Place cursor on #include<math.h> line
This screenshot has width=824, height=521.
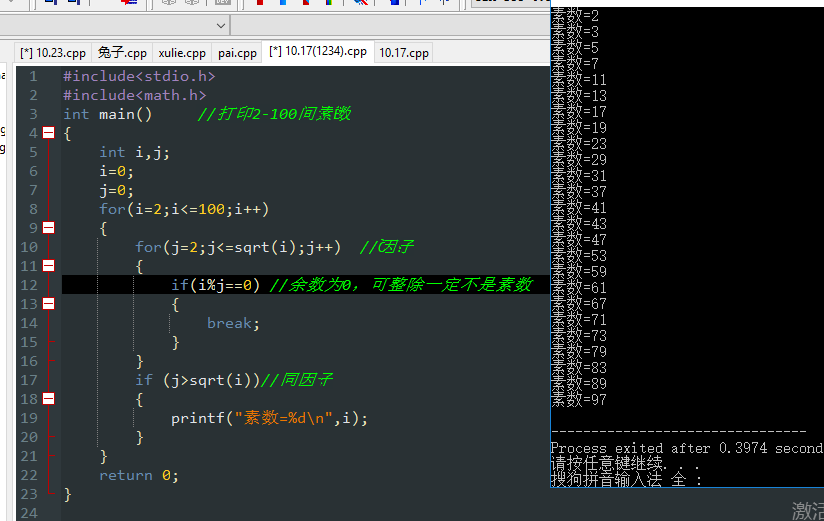pos(135,95)
